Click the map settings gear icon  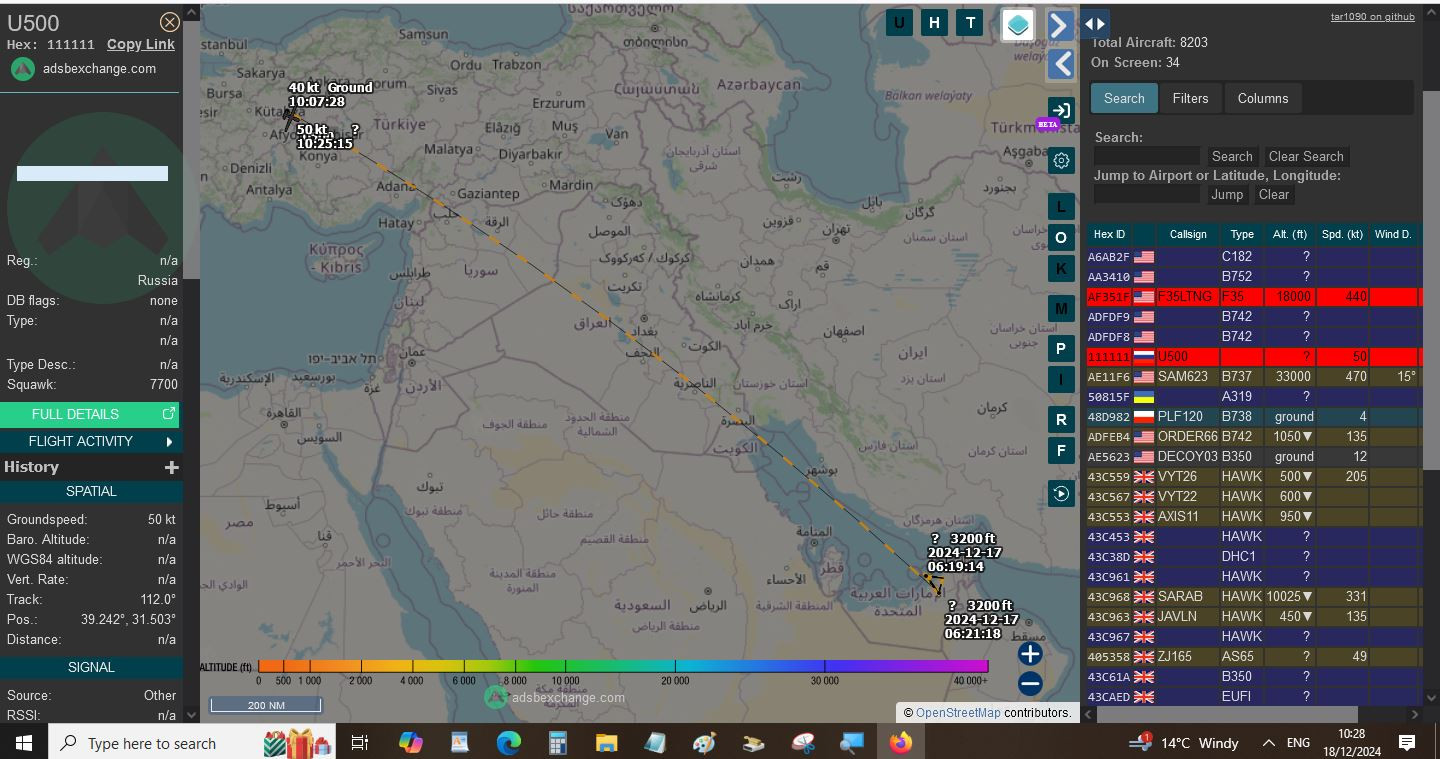(x=1061, y=160)
